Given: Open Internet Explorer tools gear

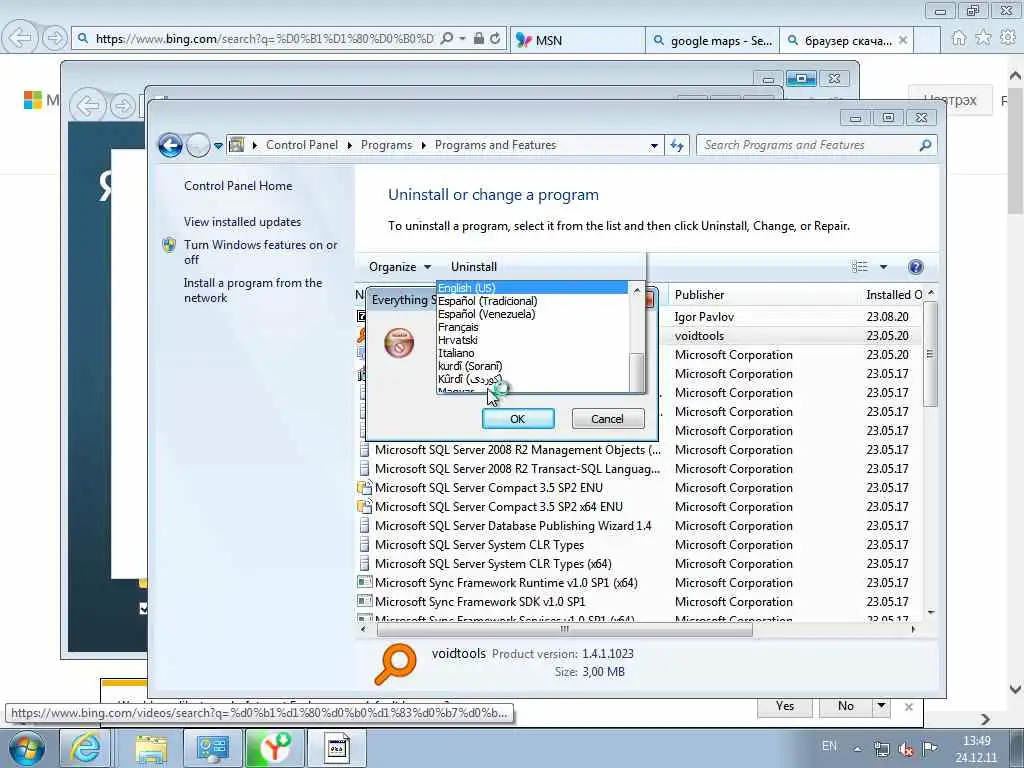Looking at the screenshot, I should 1008,39.
